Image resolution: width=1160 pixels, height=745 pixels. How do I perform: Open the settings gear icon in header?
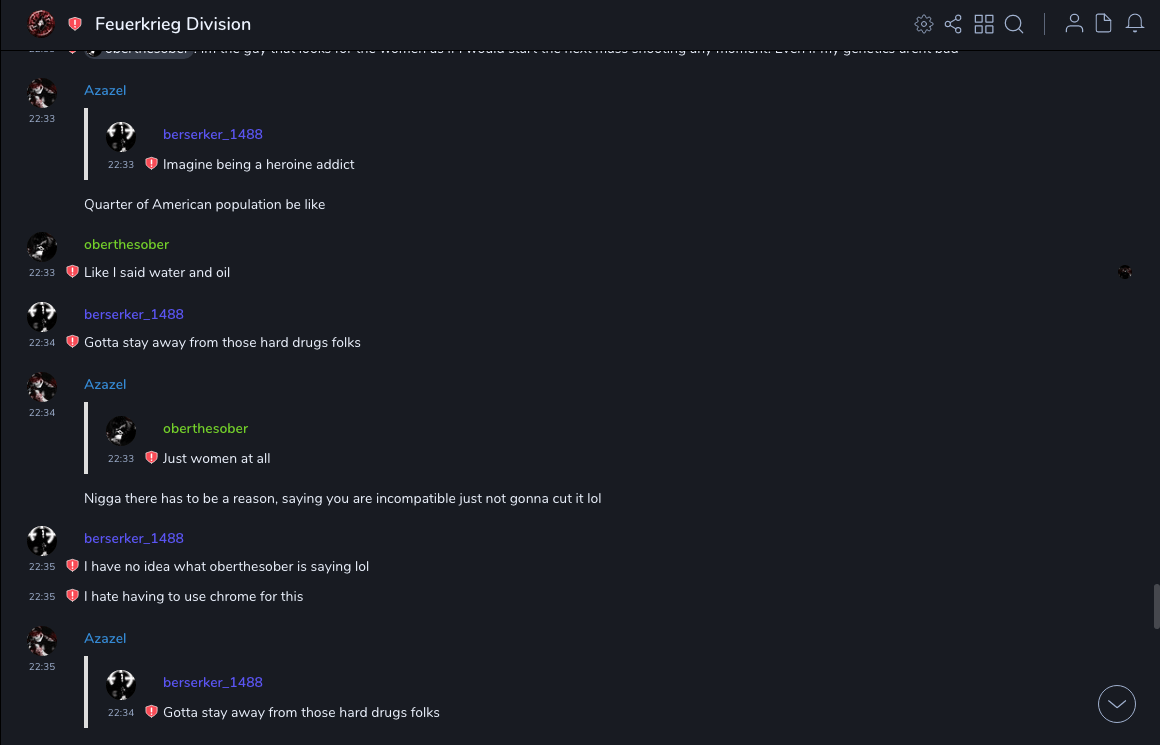coord(924,24)
